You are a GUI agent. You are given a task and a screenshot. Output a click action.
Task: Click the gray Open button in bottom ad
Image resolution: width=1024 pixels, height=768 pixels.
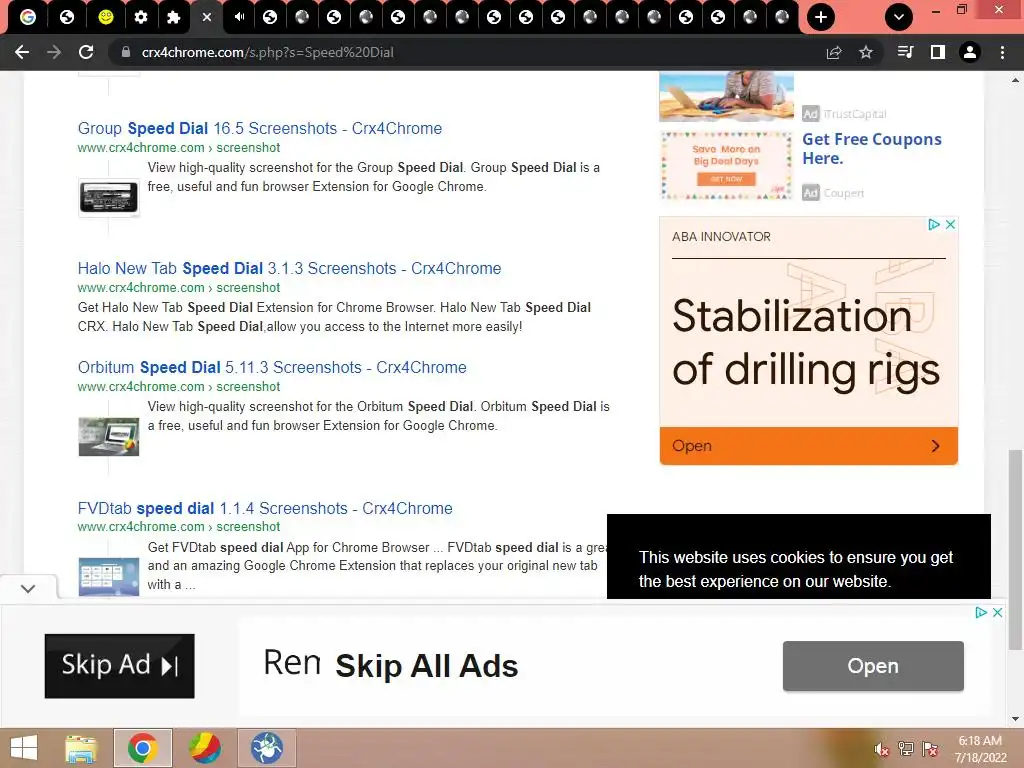click(x=873, y=666)
